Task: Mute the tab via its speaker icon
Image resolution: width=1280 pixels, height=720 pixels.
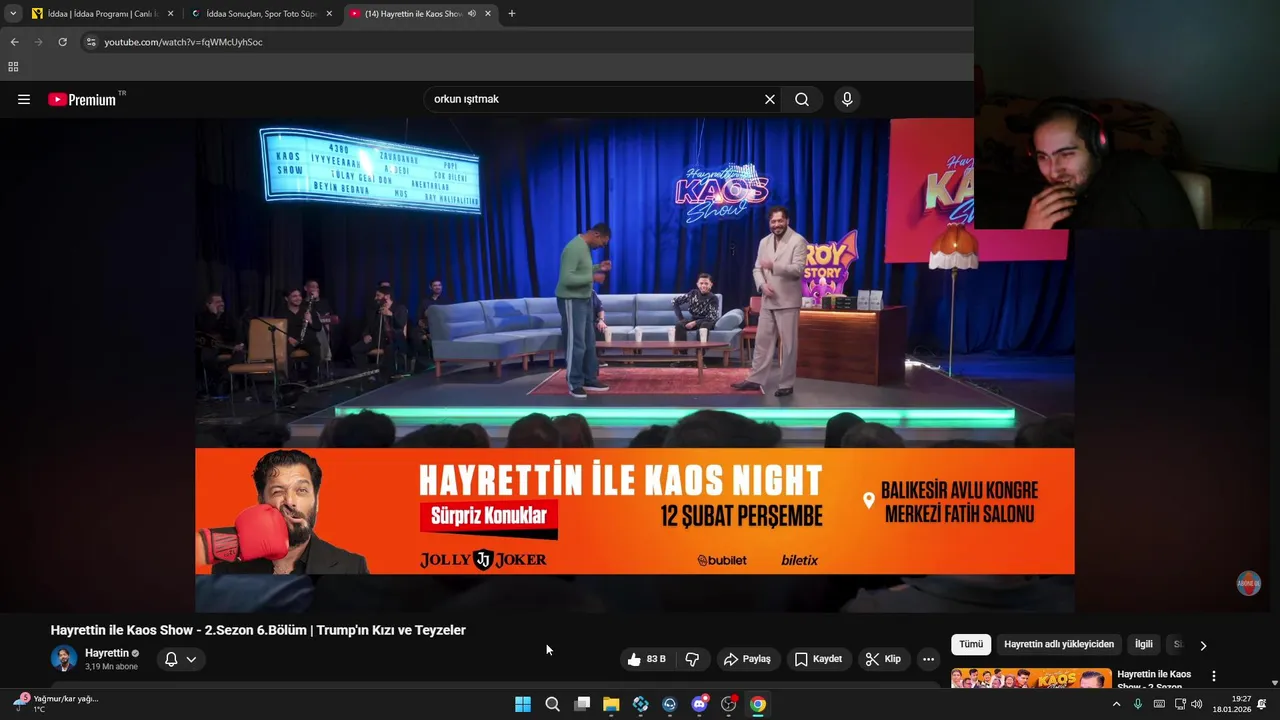Action: [x=471, y=14]
